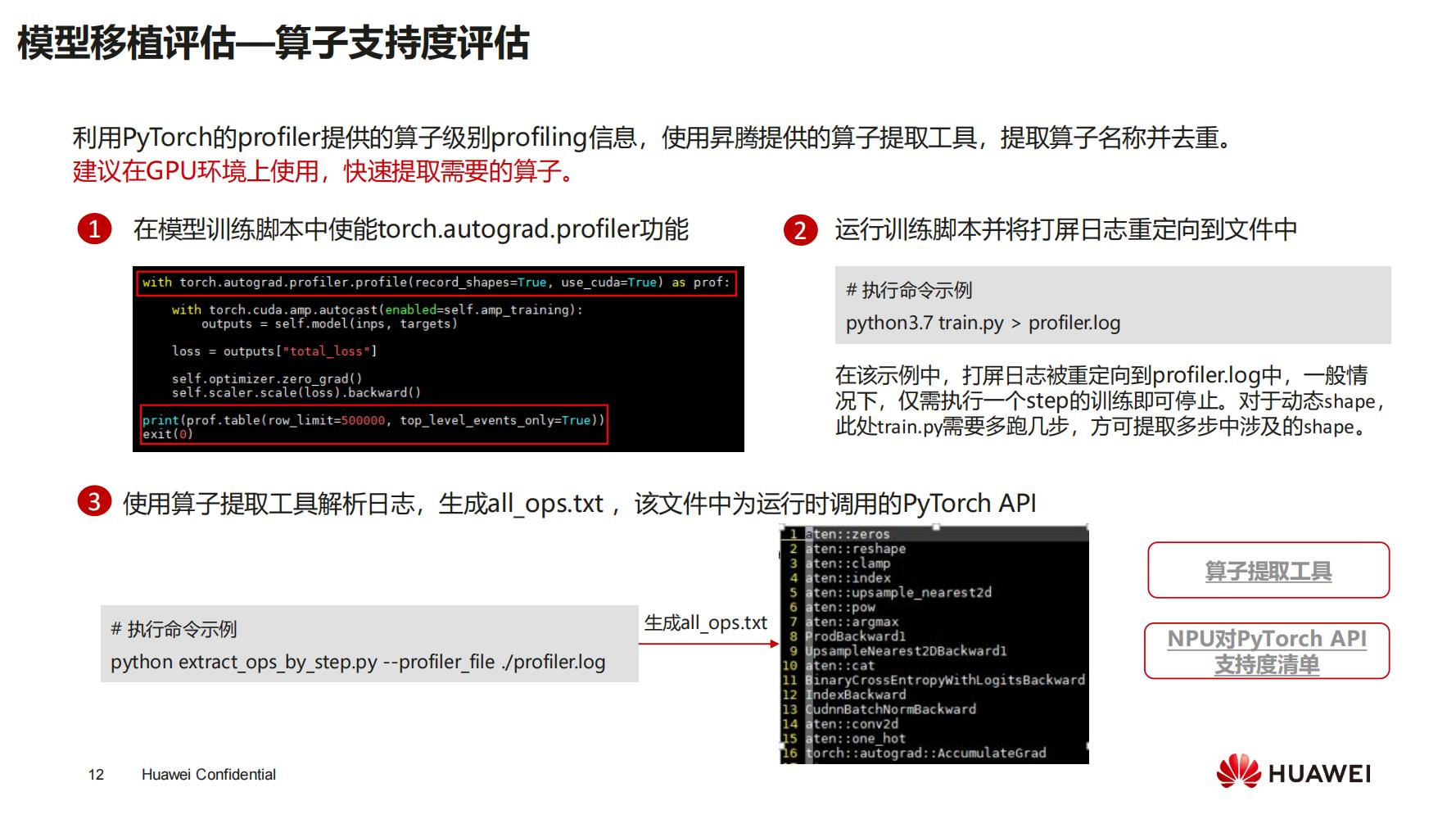Click the line aten::one_hot

[x=856, y=738]
